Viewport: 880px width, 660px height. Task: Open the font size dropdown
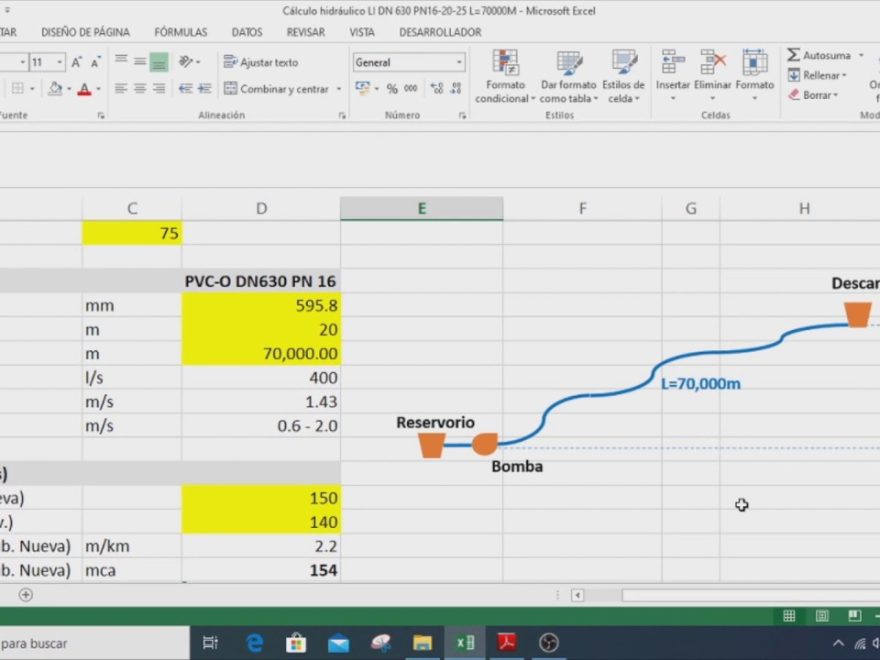pyautogui.click(x=60, y=62)
